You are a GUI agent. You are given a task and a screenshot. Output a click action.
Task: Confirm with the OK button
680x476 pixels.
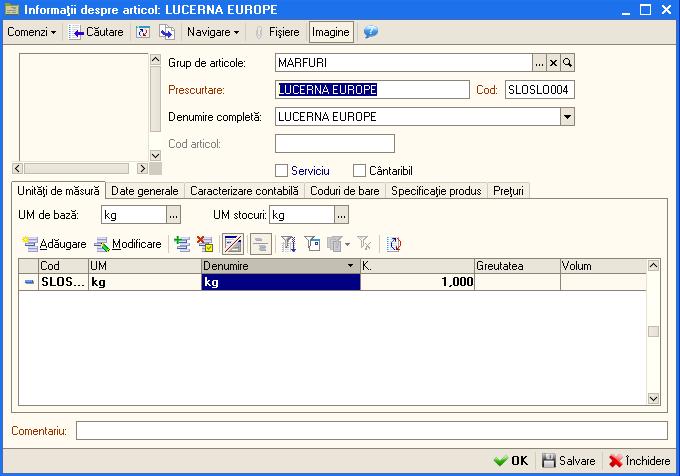click(x=511, y=460)
